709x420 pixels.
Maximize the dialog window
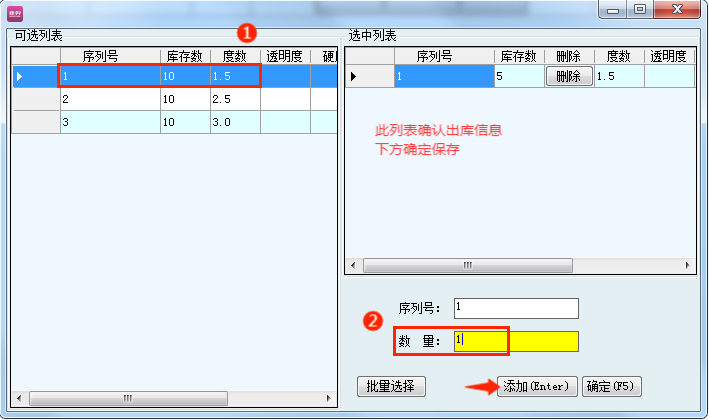pos(638,9)
